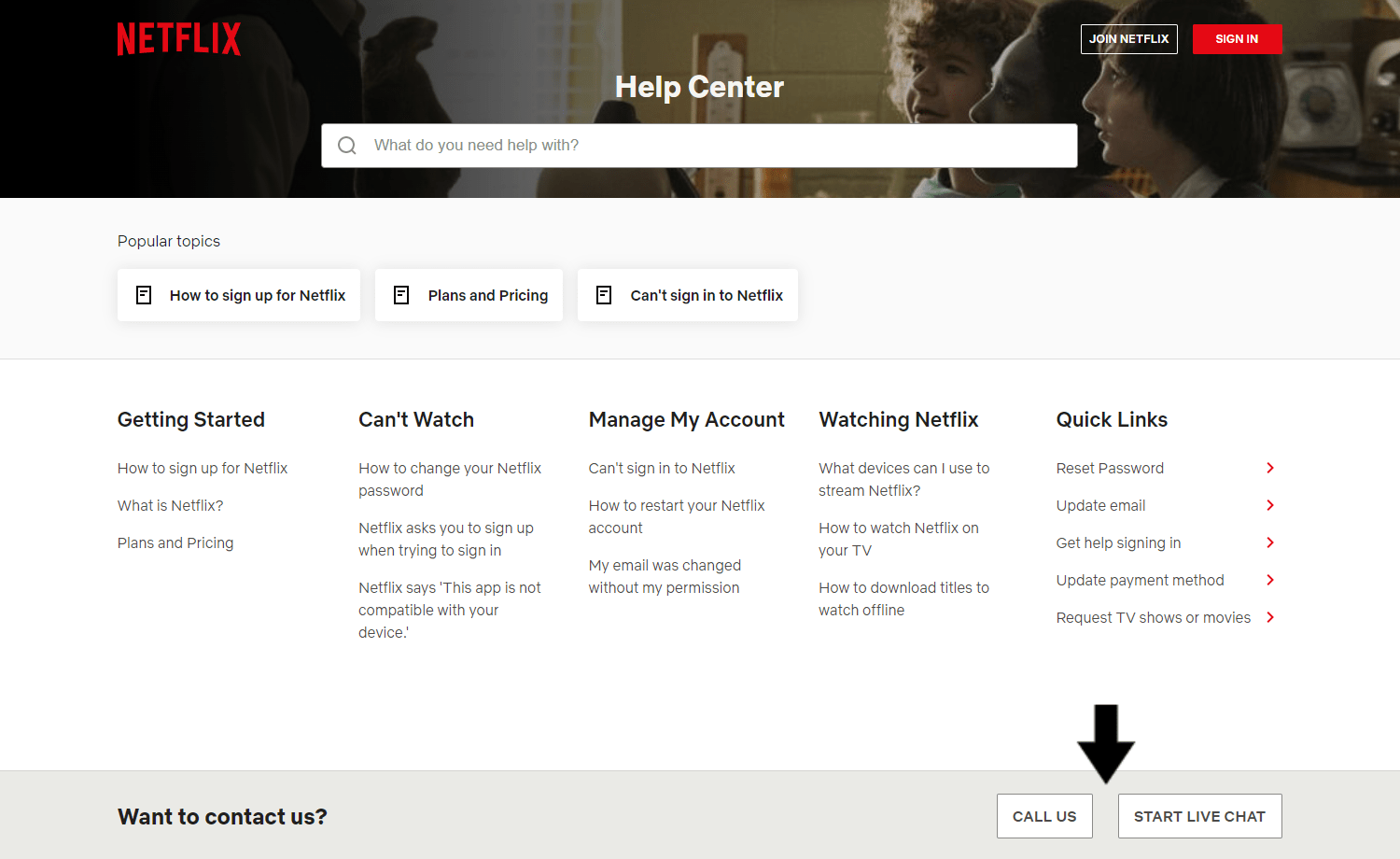The width and height of the screenshot is (1400, 859).
Task: Click chevron next to Get help signing in
Action: 1270,542
